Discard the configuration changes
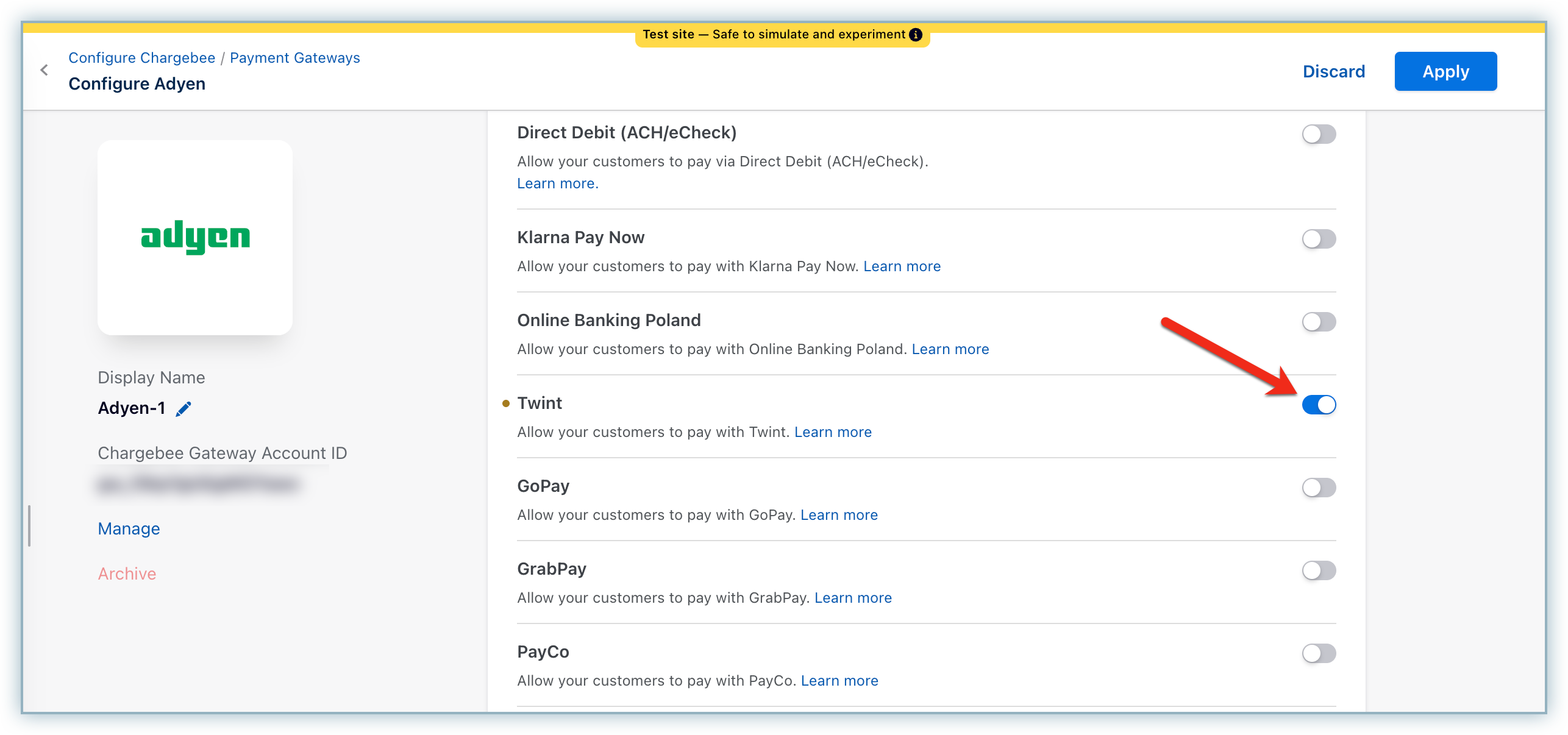 (1334, 71)
